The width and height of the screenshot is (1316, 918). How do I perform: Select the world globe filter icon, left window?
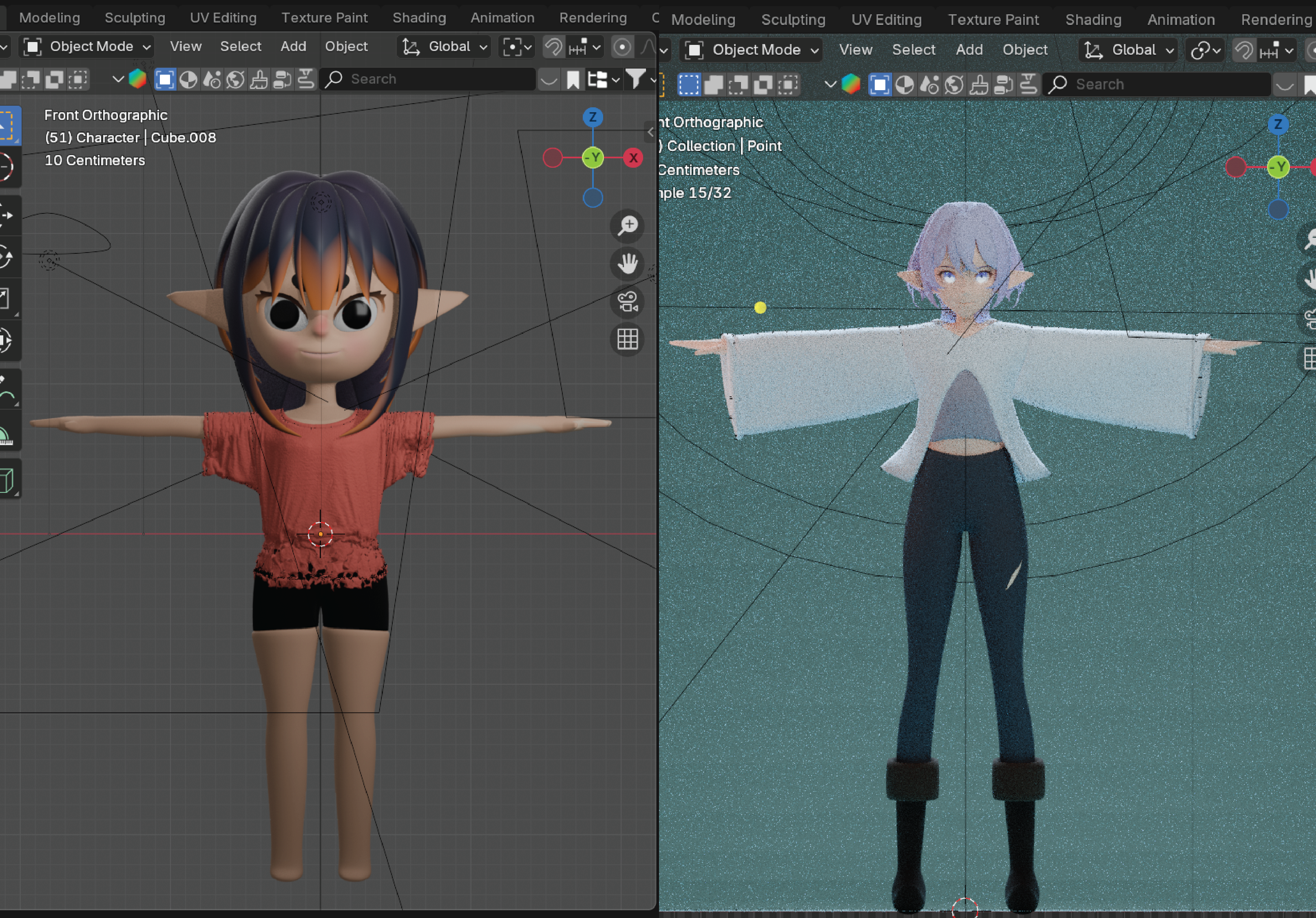[x=235, y=79]
